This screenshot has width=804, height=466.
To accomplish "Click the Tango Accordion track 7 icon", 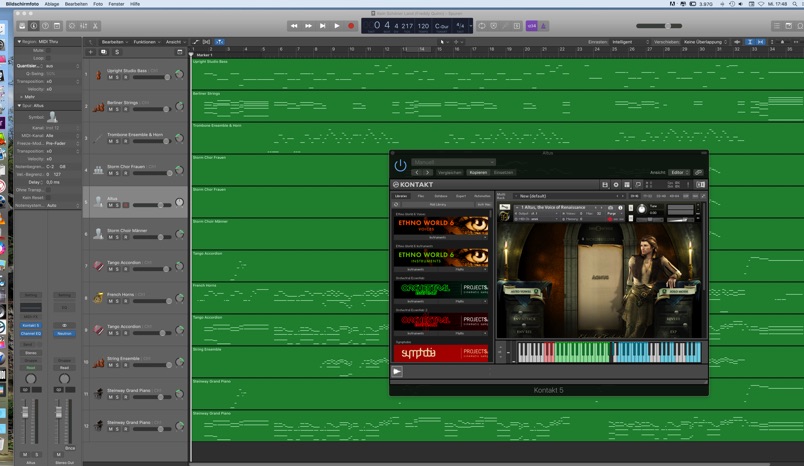I will click(x=98, y=266).
